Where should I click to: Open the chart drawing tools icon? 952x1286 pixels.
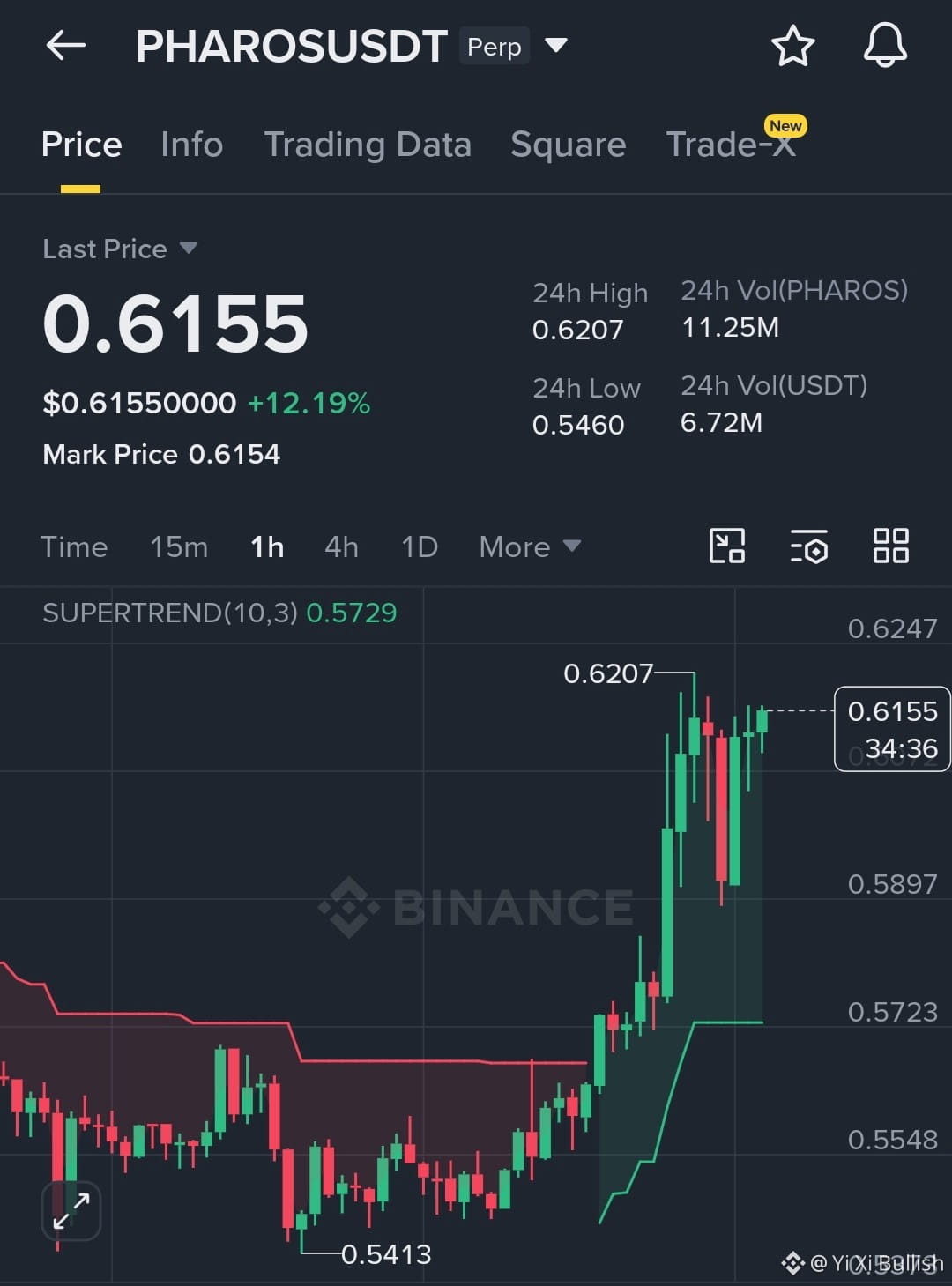point(727,546)
